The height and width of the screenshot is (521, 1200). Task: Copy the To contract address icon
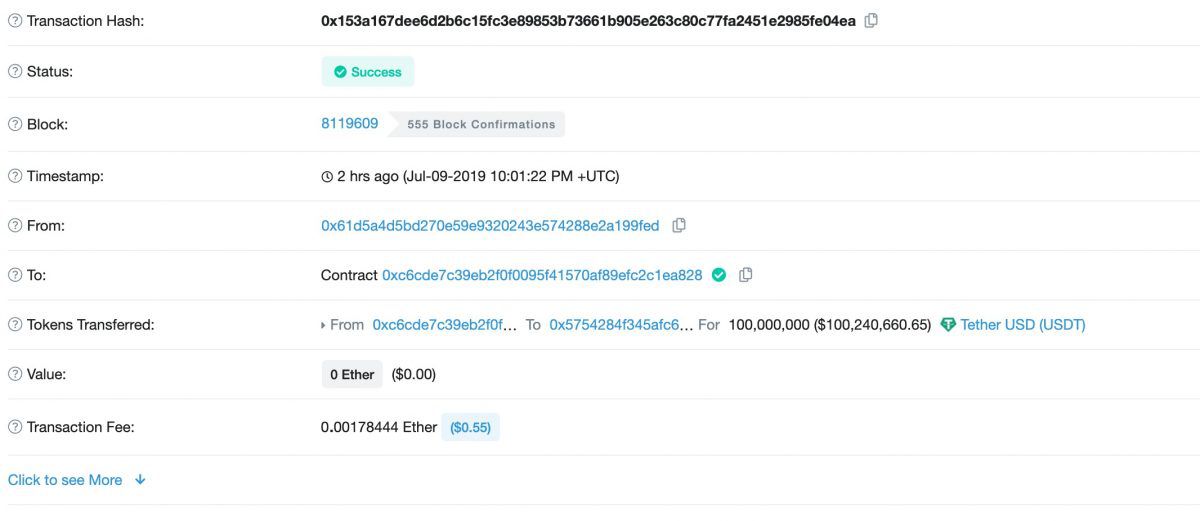(x=745, y=275)
